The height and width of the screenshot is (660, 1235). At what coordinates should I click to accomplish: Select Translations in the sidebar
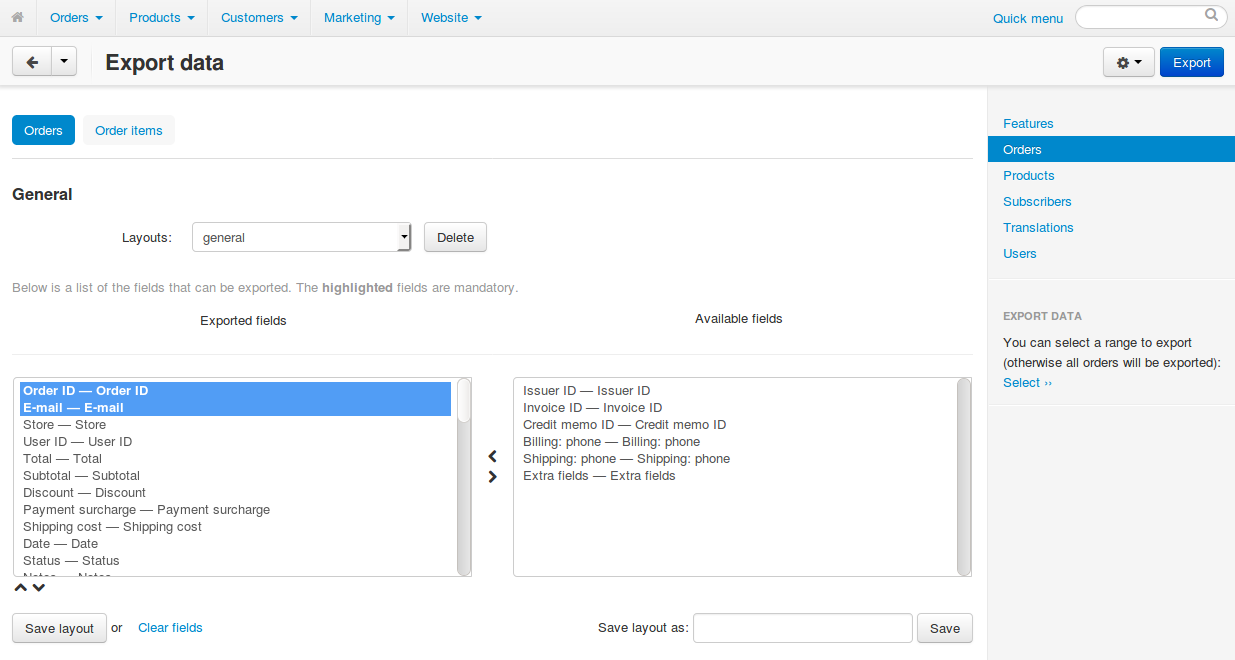(1038, 228)
